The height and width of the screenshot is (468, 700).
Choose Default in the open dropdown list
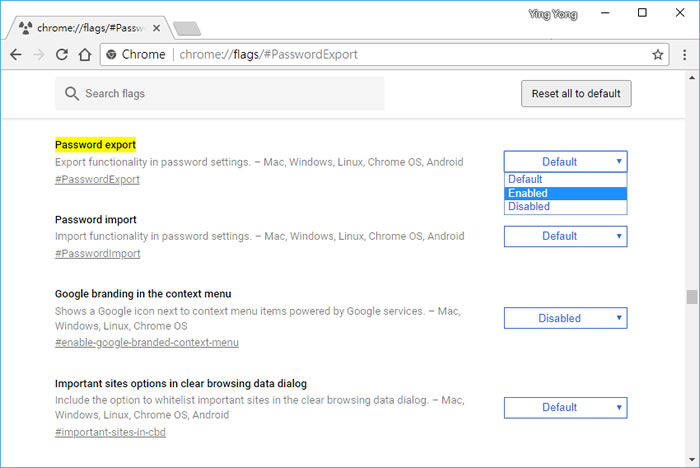tap(566, 180)
